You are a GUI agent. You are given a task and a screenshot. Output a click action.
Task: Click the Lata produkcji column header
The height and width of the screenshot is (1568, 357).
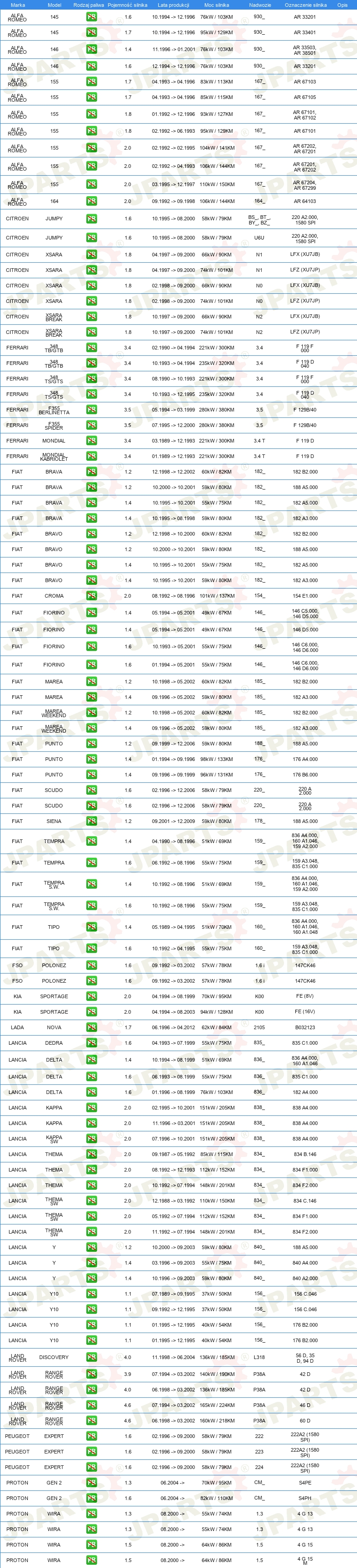[173, 5]
